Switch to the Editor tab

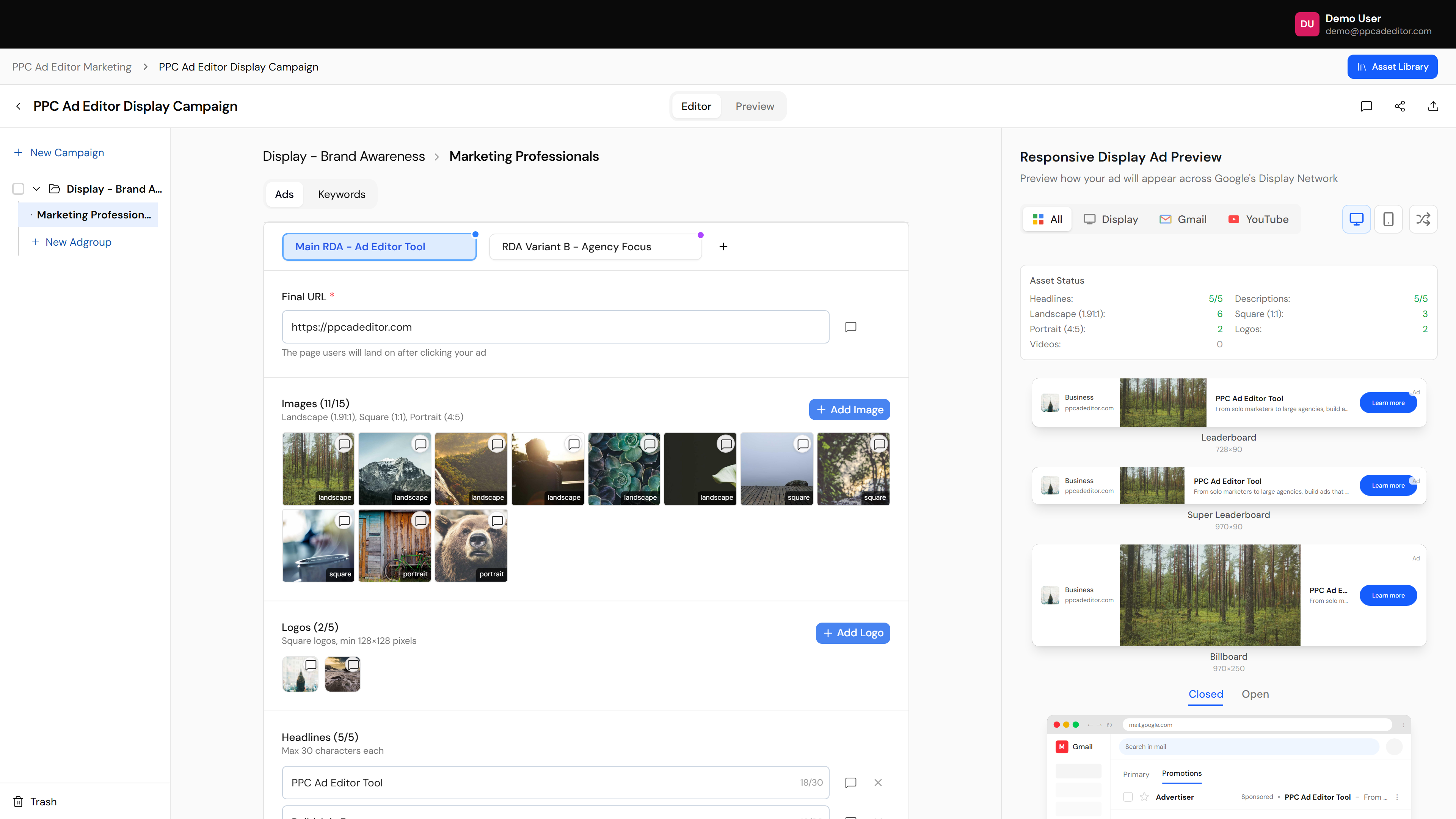click(697, 106)
